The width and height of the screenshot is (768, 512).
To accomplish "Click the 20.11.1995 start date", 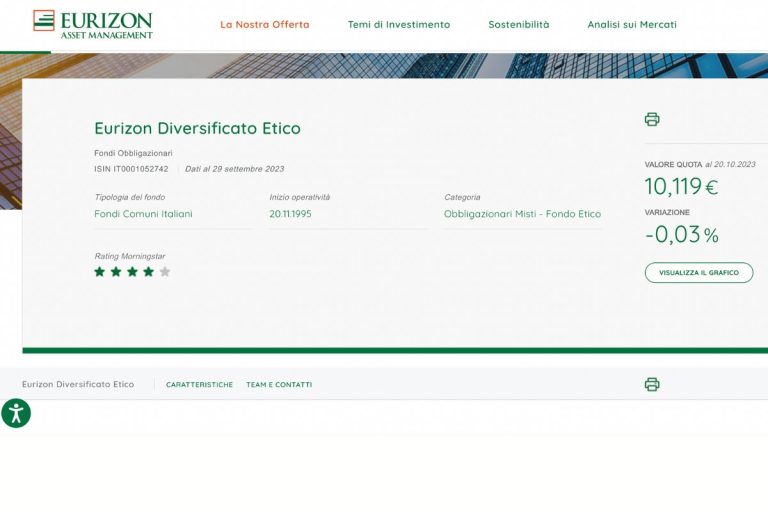I will pos(290,214).
